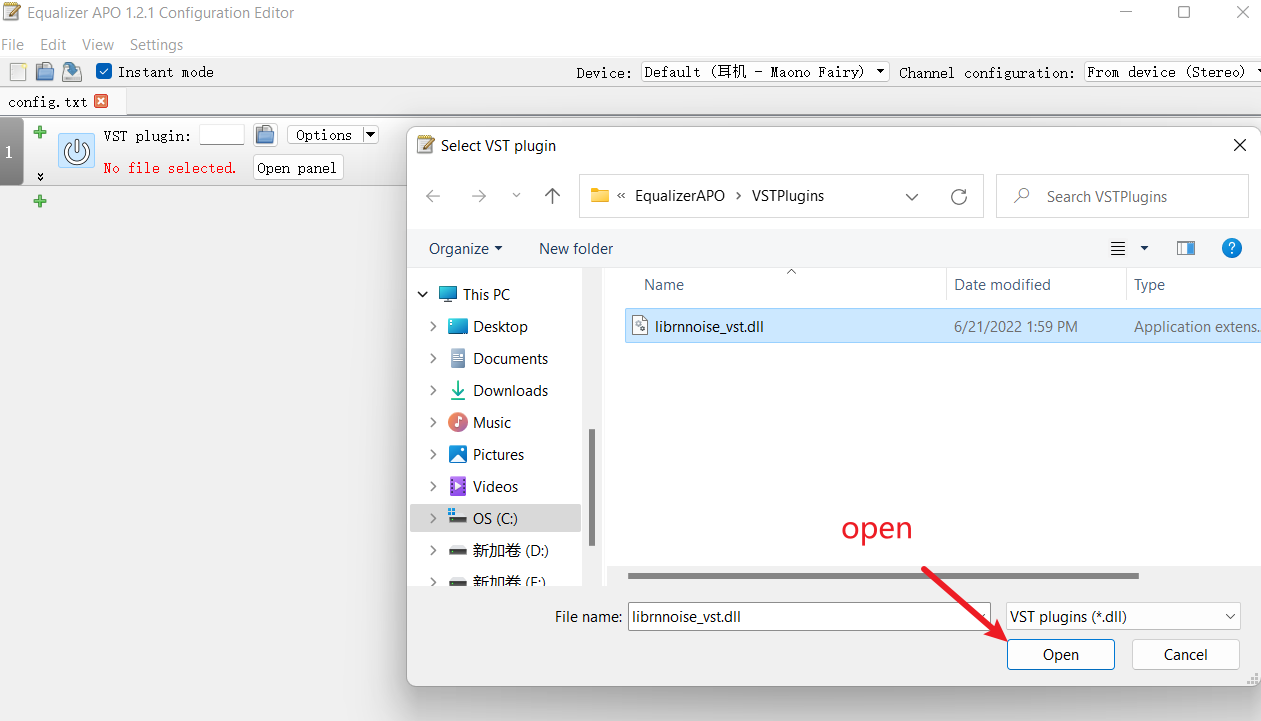This screenshot has width=1261, height=721.
Task: Click the browse VST plugin file icon
Action: [265, 135]
